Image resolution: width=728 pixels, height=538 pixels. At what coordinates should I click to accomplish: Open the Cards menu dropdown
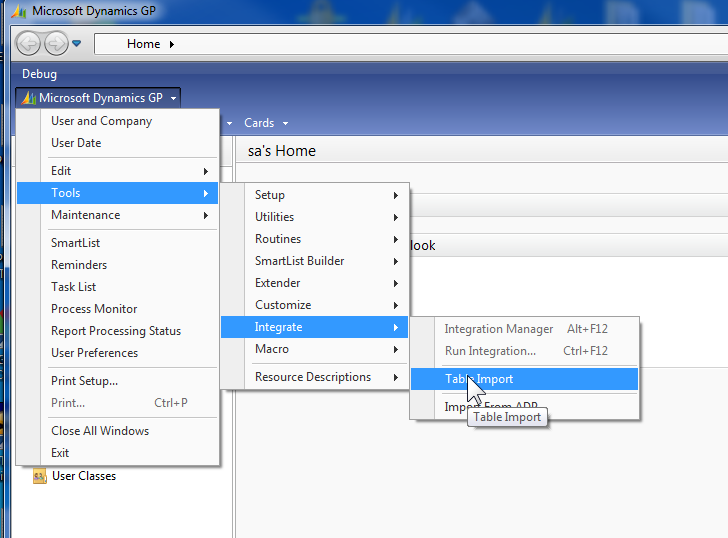[x=266, y=123]
